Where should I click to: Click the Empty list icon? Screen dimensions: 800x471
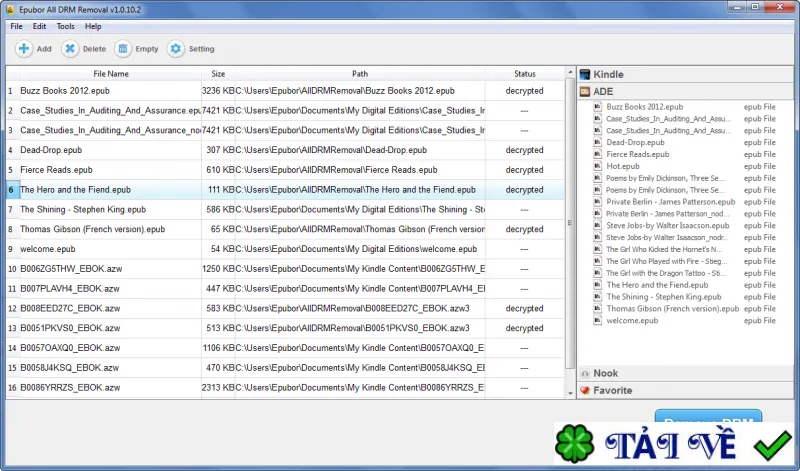click(x=122, y=48)
